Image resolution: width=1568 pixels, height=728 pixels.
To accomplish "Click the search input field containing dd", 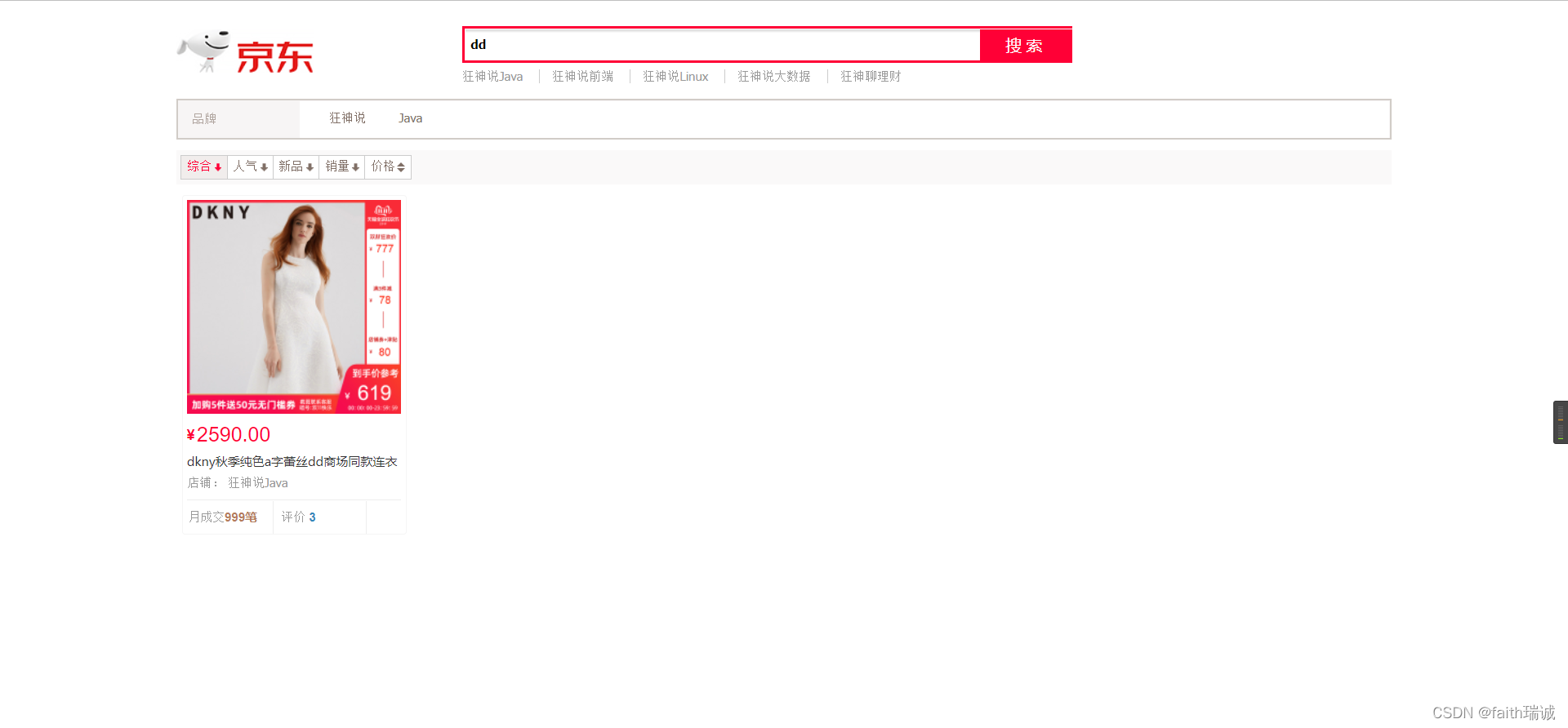I will 722,45.
